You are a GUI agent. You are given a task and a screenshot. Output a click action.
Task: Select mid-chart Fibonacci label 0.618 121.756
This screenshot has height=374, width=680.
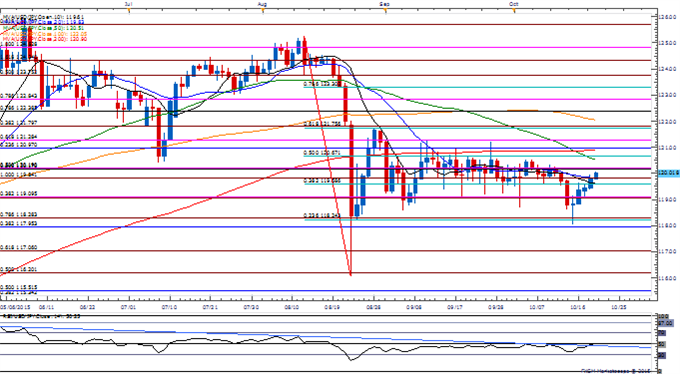322,124
